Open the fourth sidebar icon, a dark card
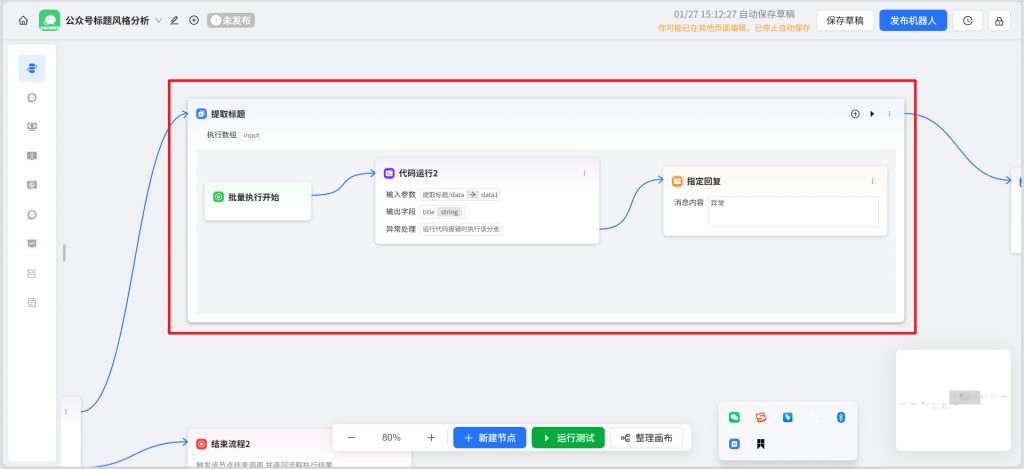This screenshot has width=1024, height=469. click(32, 155)
